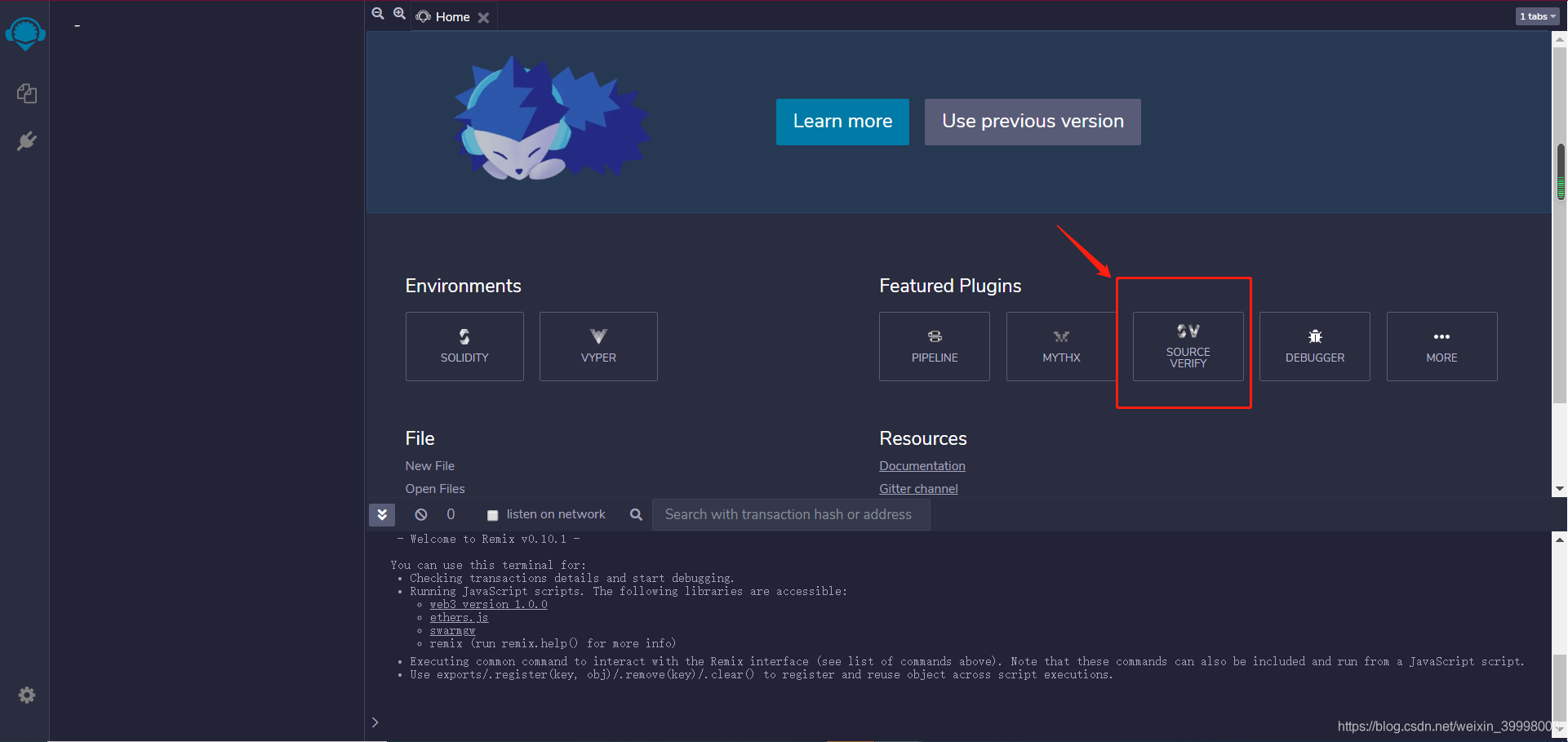Activate the Source Verify plugin
Image resolution: width=1568 pixels, height=742 pixels.
1188,346
